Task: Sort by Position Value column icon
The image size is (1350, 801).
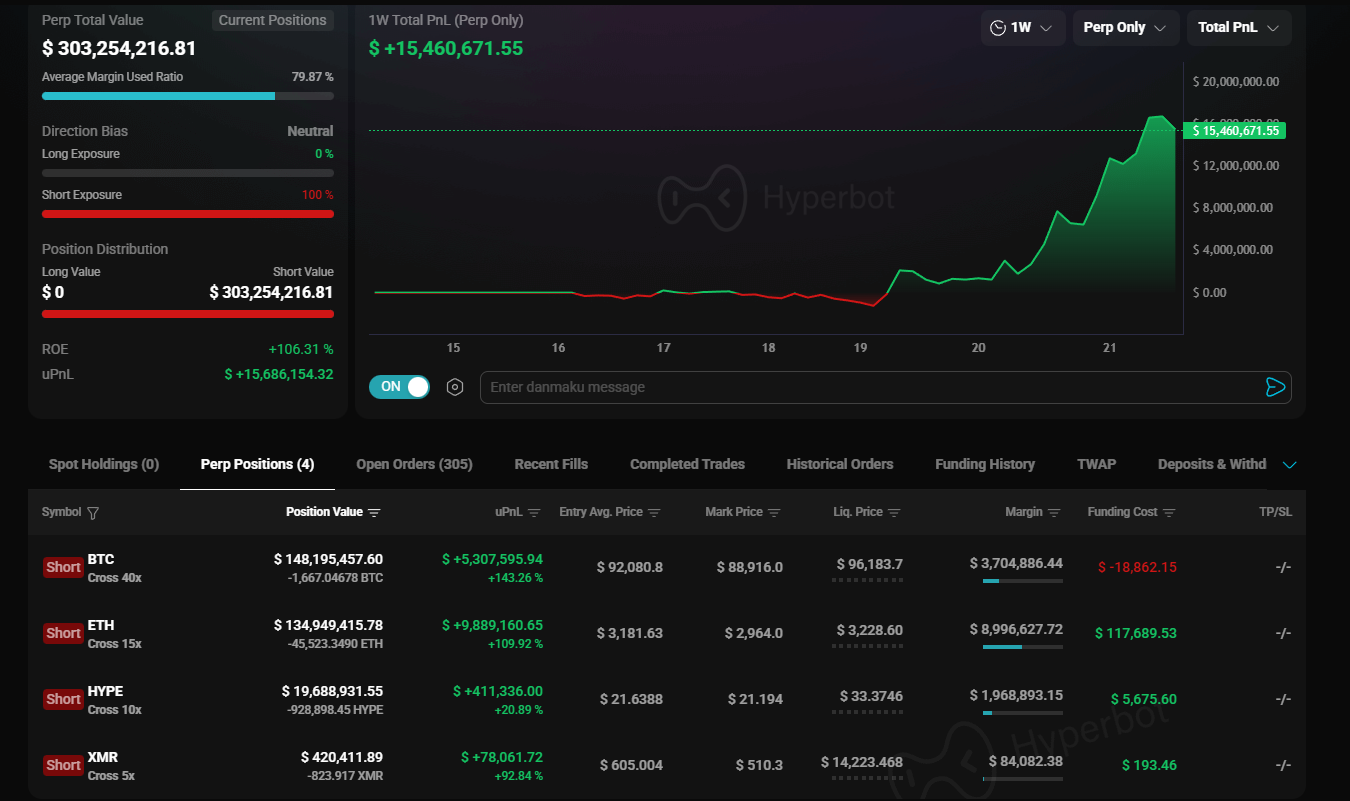Action: click(x=374, y=513)
